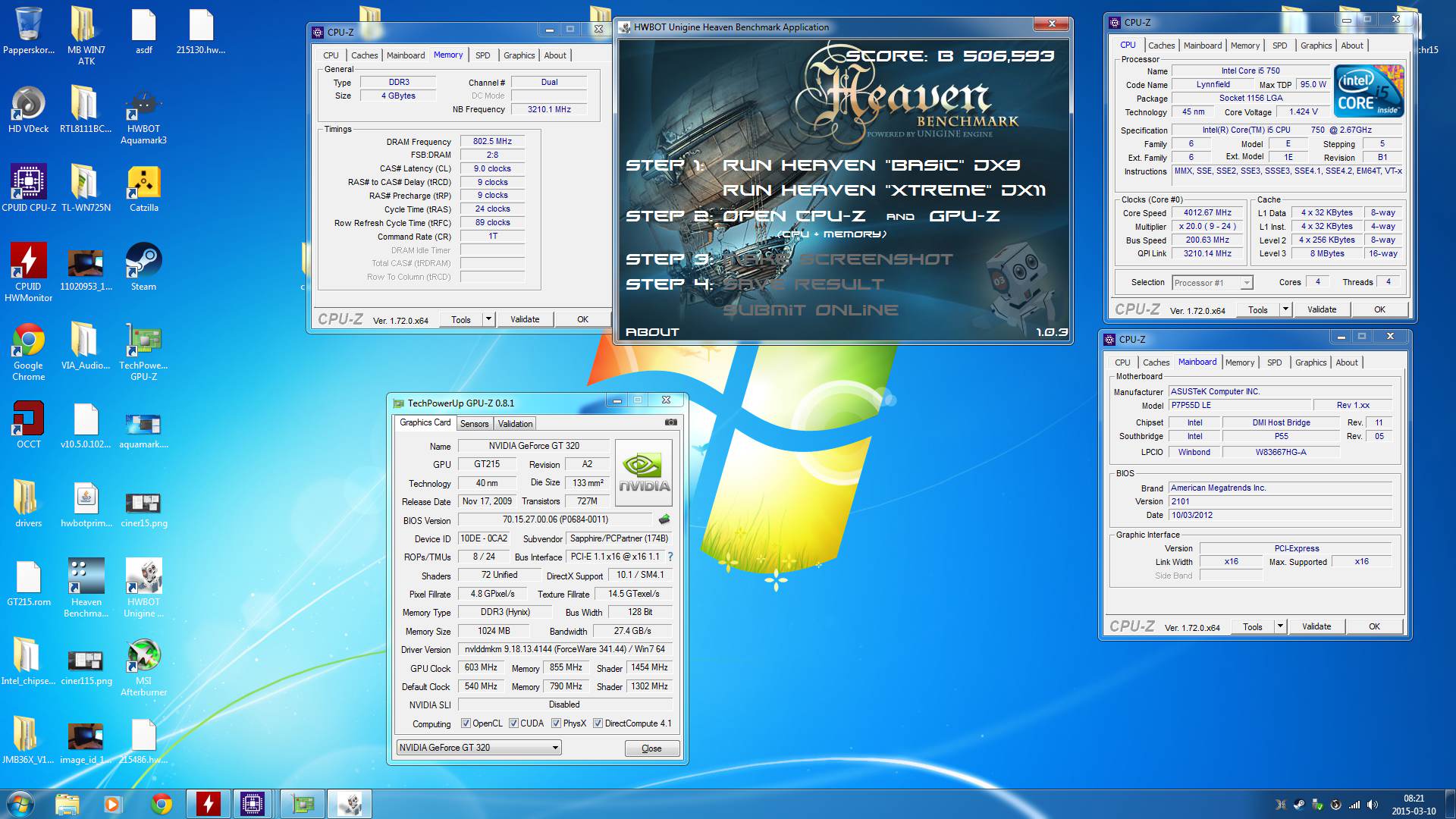Open the Recycle Bin (Papperskorgen) desktop icon
The width and height of the screenshot is (1456, 819).
pos(29,31)
